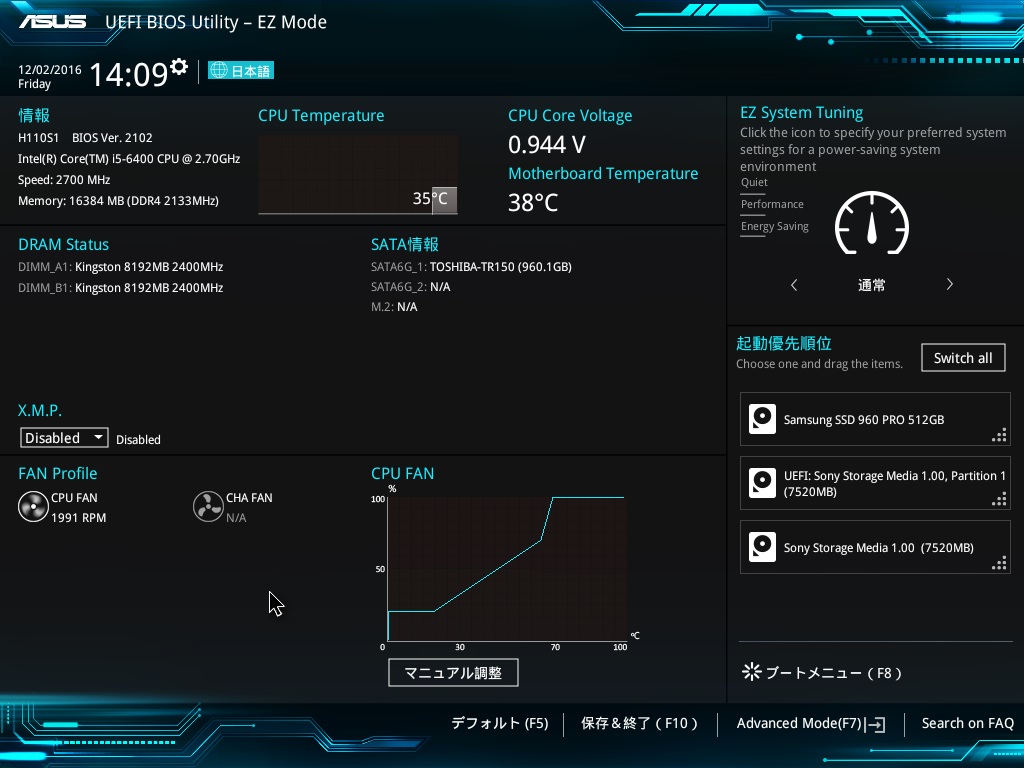Click the ASUS logo
Image resolution: width=1024 pixels, height=768 pixels.
[x=52, y=22]
